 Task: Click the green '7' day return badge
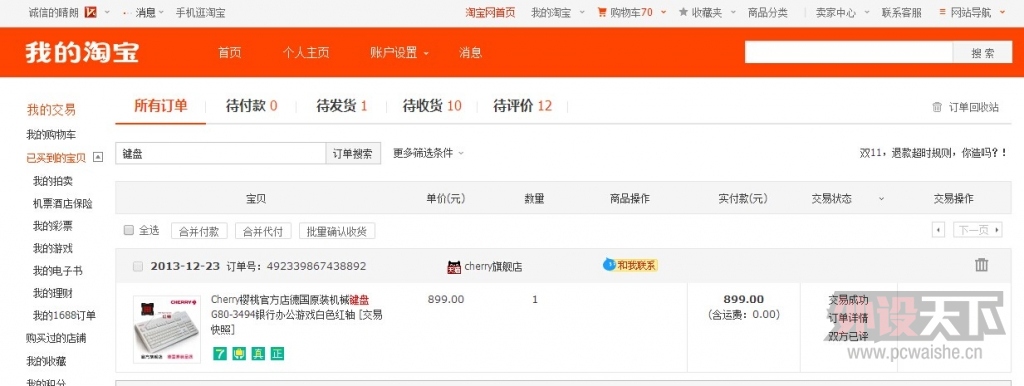pyautogui.click(x=219, y=353)
